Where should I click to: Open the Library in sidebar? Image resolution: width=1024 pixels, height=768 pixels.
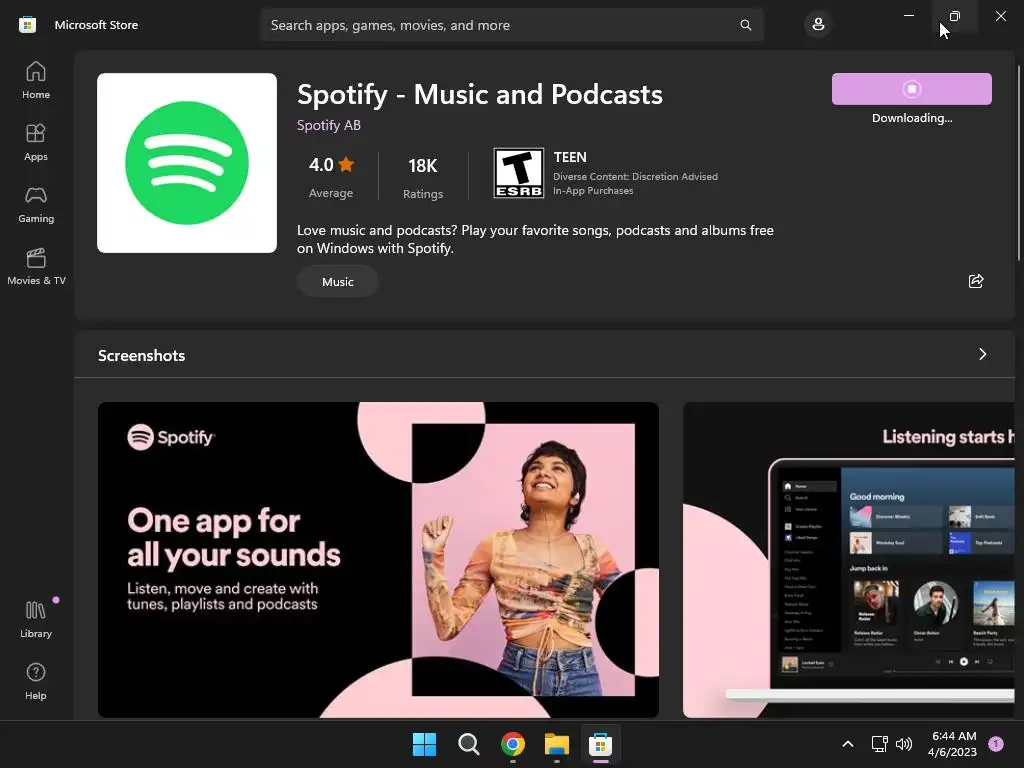36,620
